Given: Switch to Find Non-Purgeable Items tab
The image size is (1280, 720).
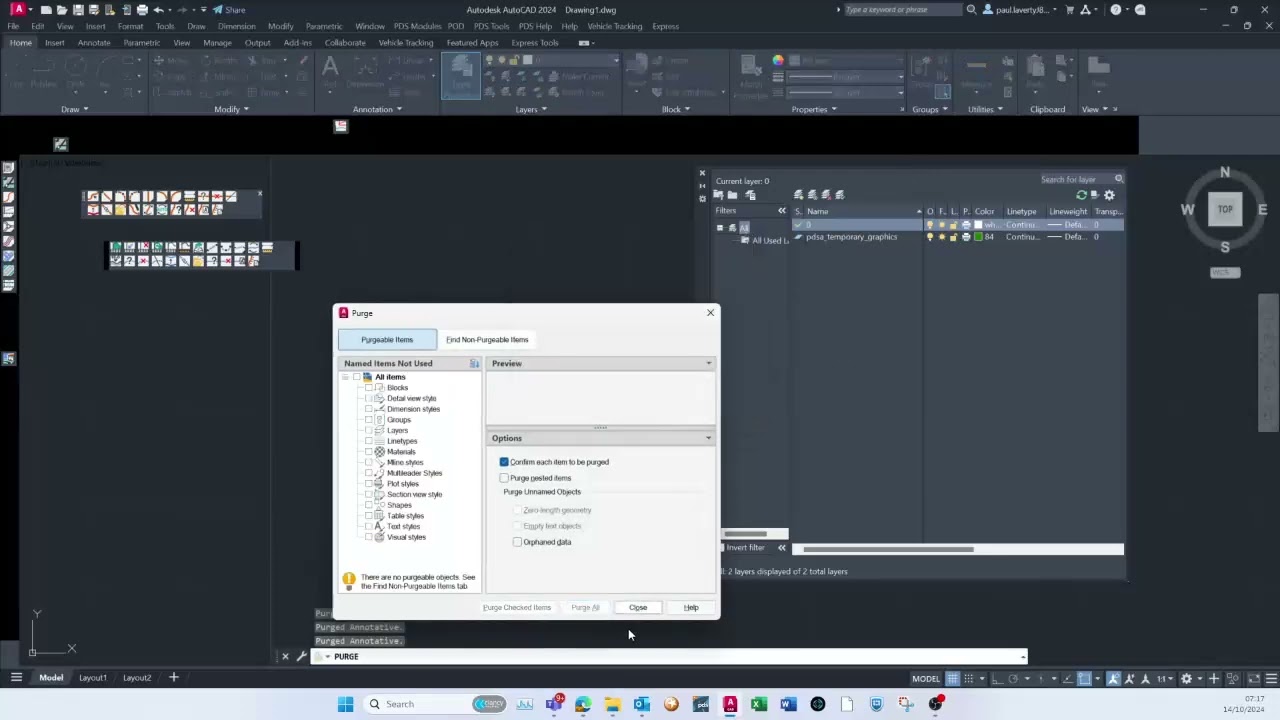Looking at the screenshot, I should point(487,340).
